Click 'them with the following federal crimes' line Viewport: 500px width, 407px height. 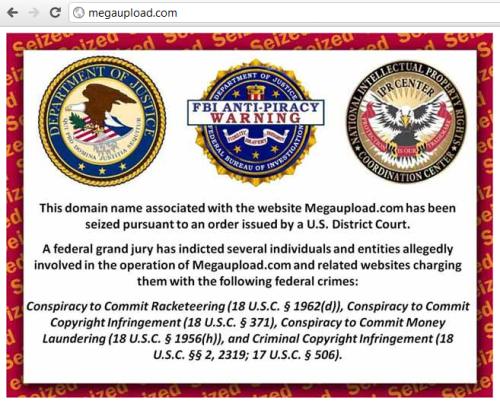(247, 281)
